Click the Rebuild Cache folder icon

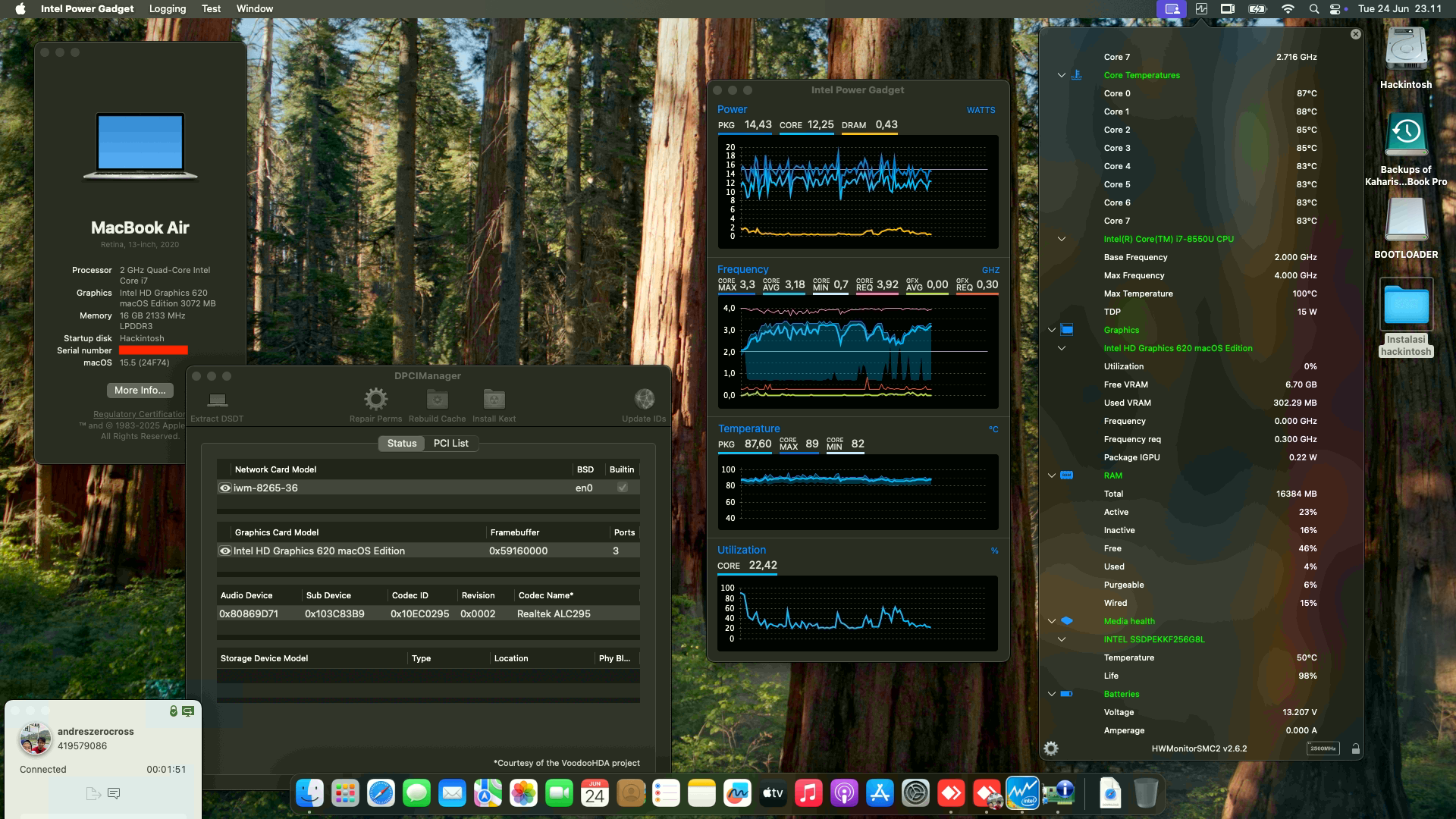436,400
